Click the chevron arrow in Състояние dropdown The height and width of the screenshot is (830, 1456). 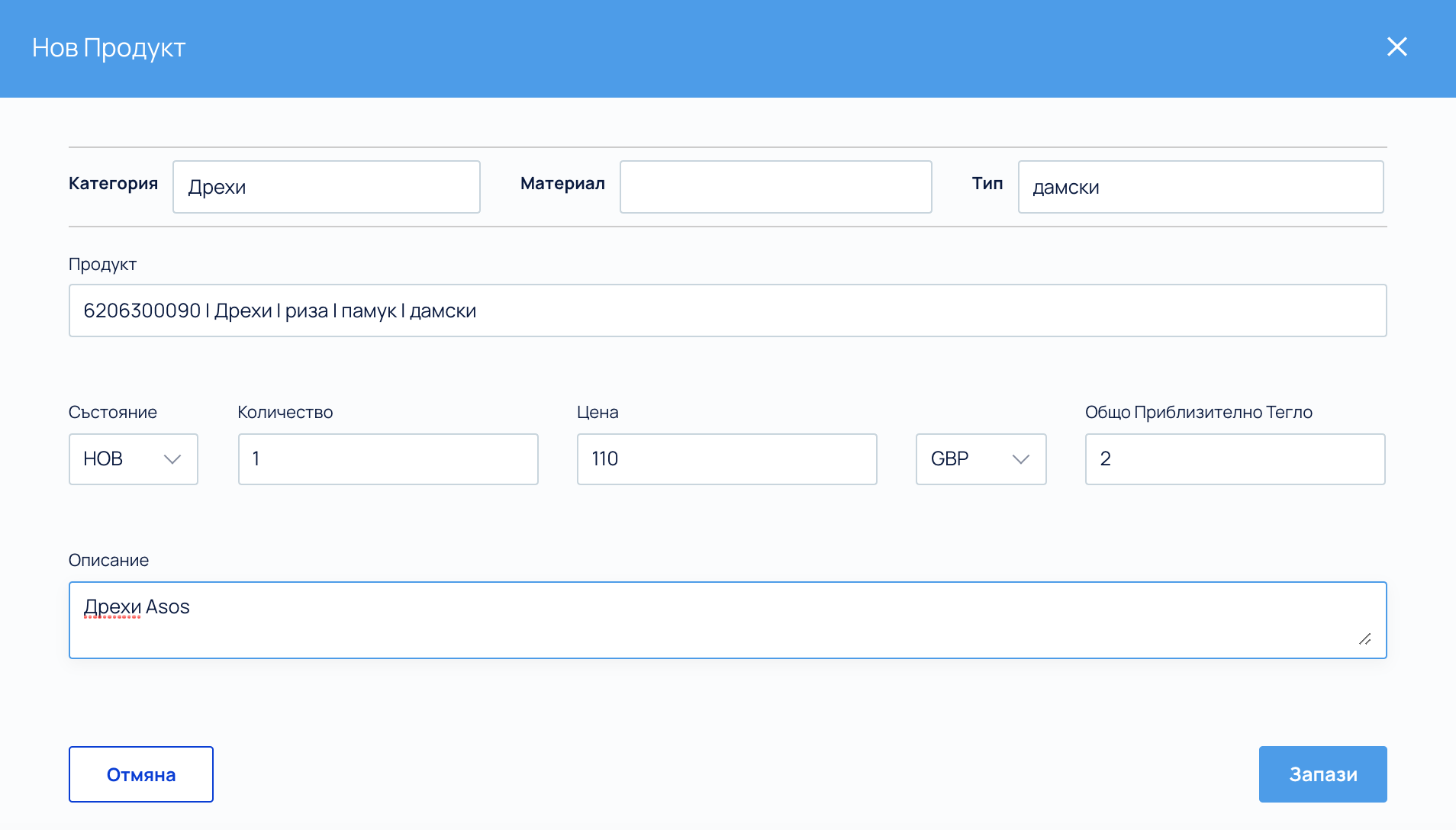pos(172,459)
